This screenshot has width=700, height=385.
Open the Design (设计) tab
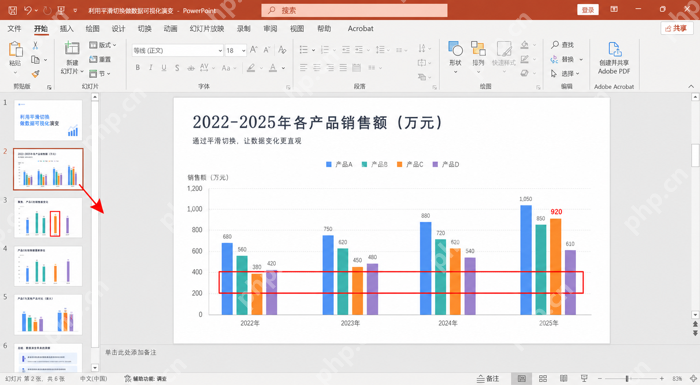pos(118,29)
